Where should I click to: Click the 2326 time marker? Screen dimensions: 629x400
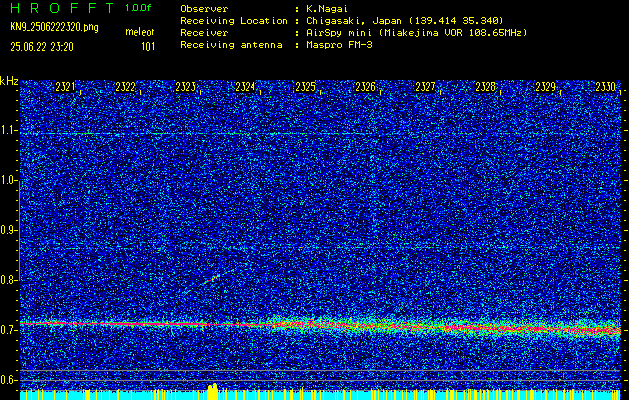[x=365, y=87]
